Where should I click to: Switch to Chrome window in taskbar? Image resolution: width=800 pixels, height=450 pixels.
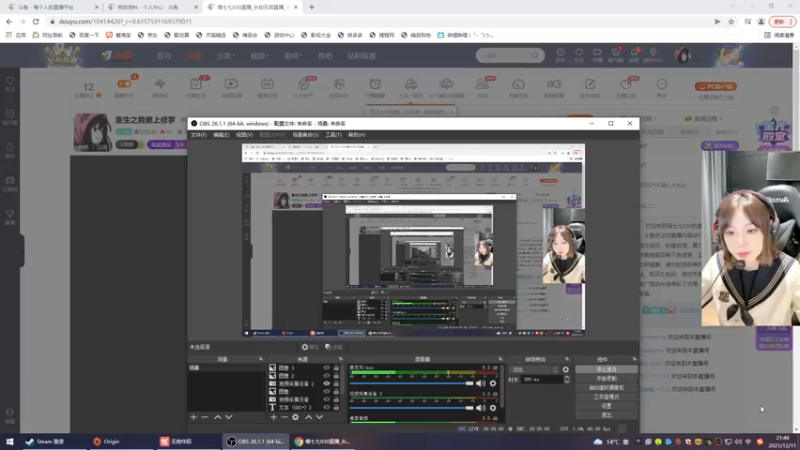point(322,441)
